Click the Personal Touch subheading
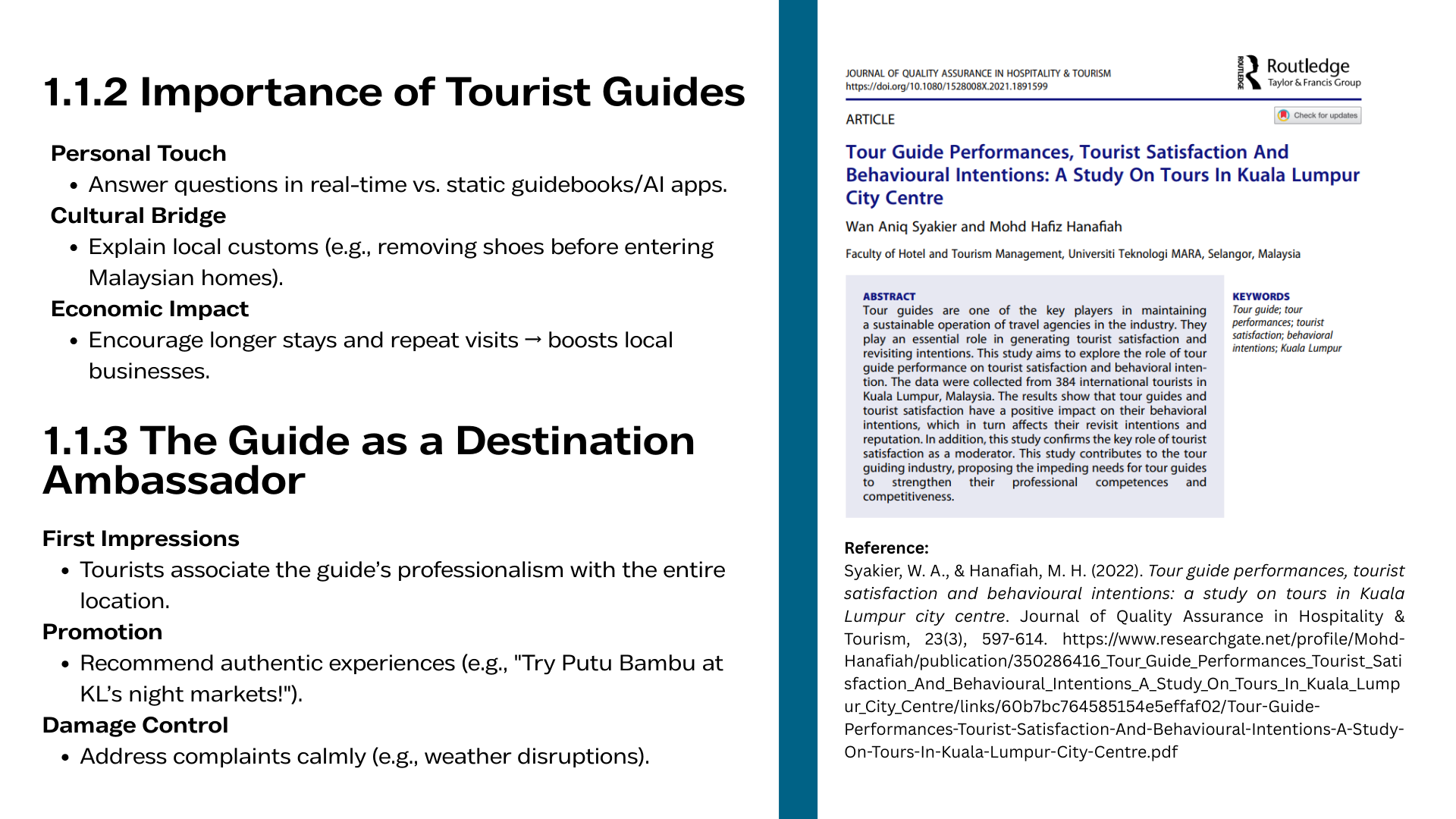 [x=138, y=153]
